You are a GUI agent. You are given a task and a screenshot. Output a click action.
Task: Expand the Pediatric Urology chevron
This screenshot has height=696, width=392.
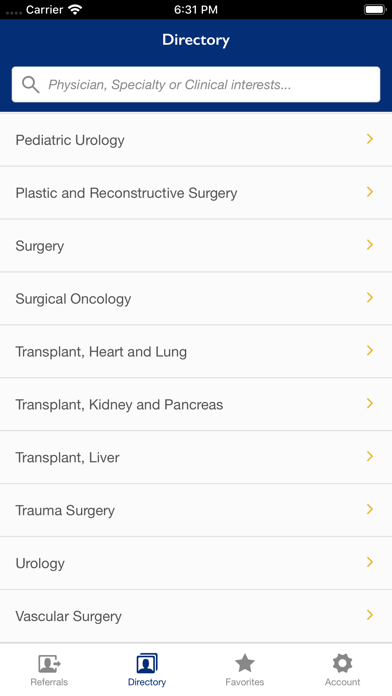coord(370,139)
